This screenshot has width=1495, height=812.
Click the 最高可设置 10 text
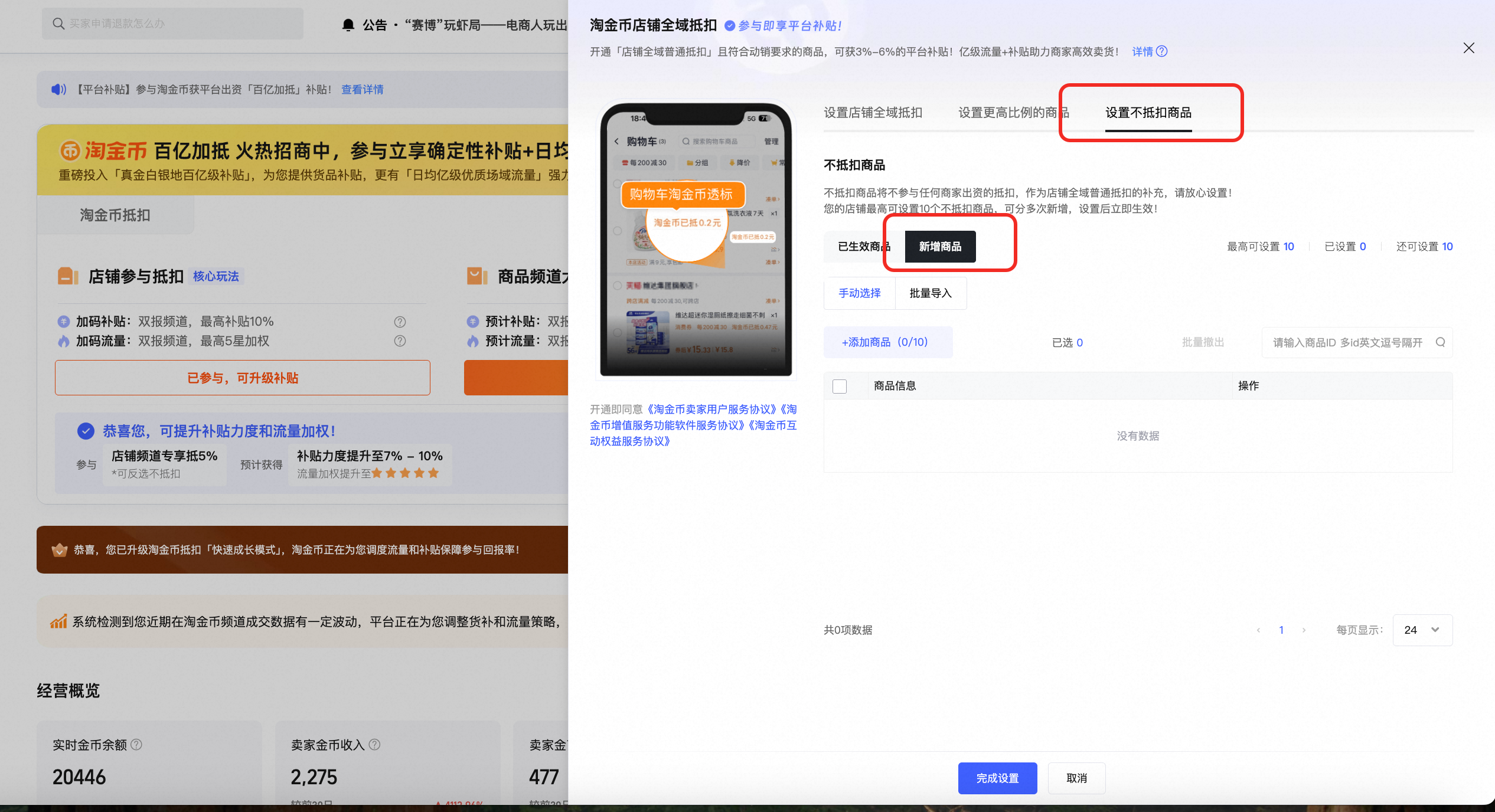tap(1260, 247)
